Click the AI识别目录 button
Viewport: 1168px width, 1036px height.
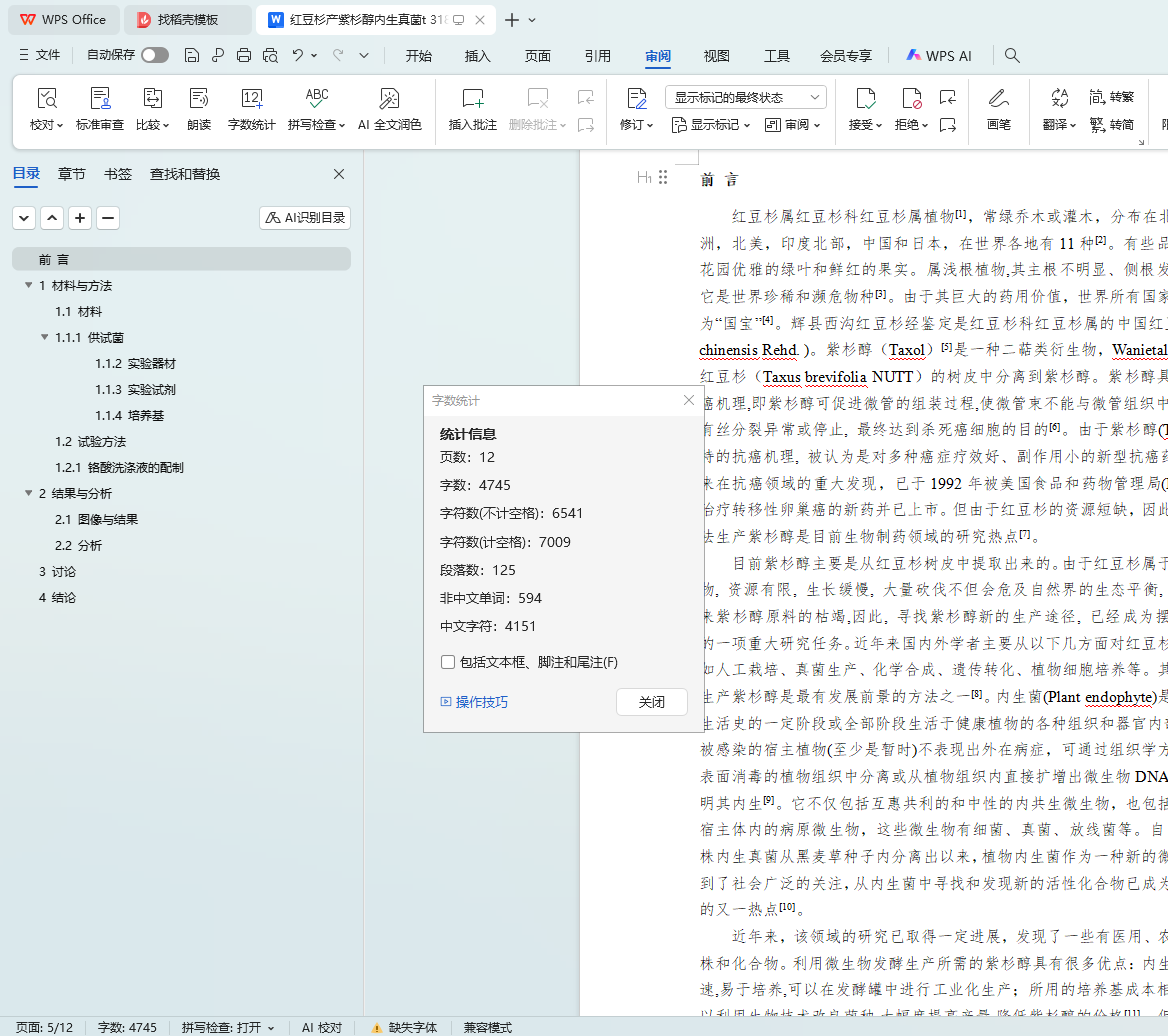point(305,217)
